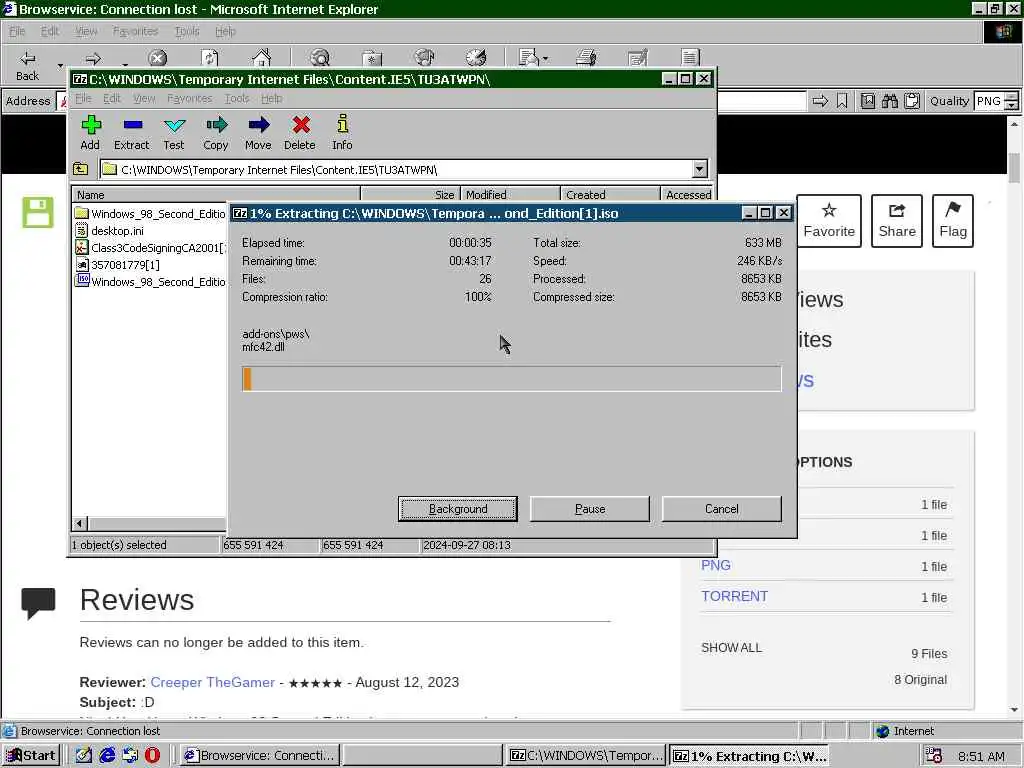Click the Info icon in 7-Zip toolbar
Screen dimensions: 1024x768
pyautogui.click(x=342, y=123)
